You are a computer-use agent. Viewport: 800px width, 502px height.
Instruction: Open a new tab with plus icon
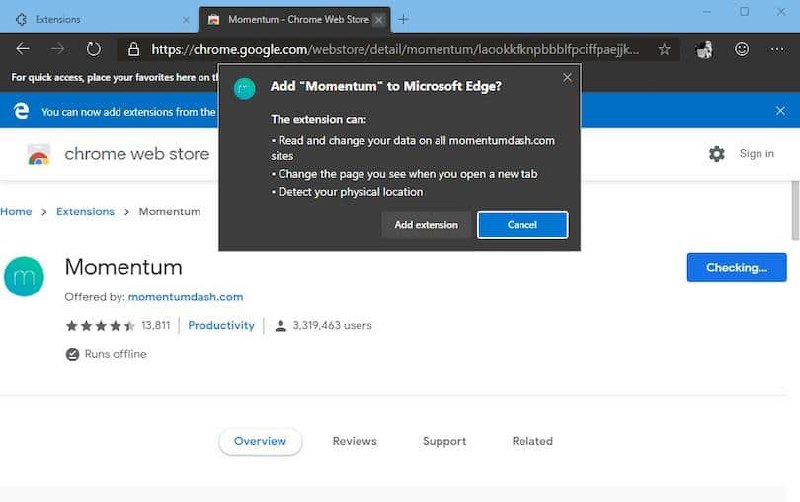(x=403, y=19)
